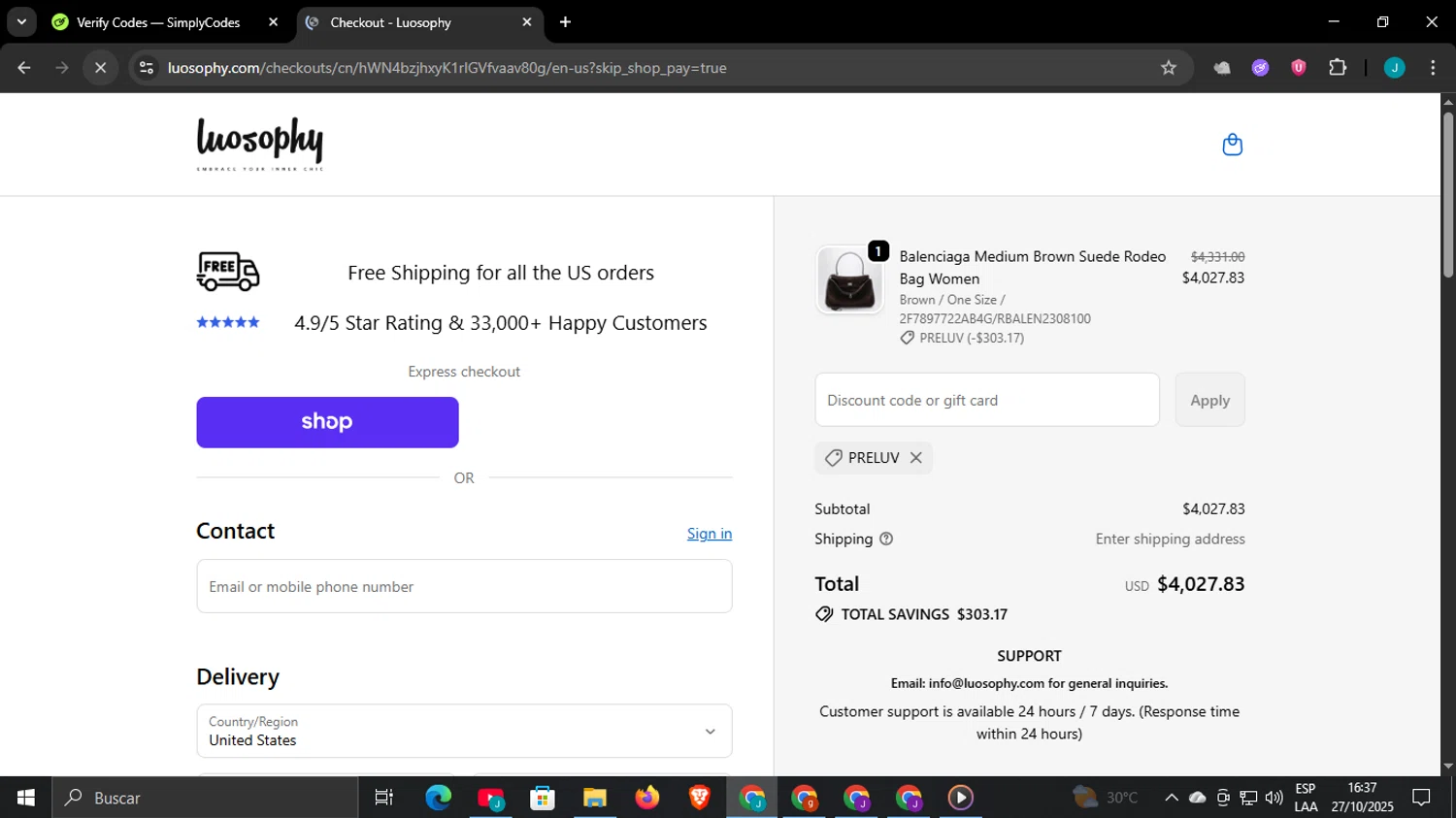Viewport: 1456px width, 818px height.
Task: Click the uBlock shield extension icon
Action: click(x=1299, y=68)
